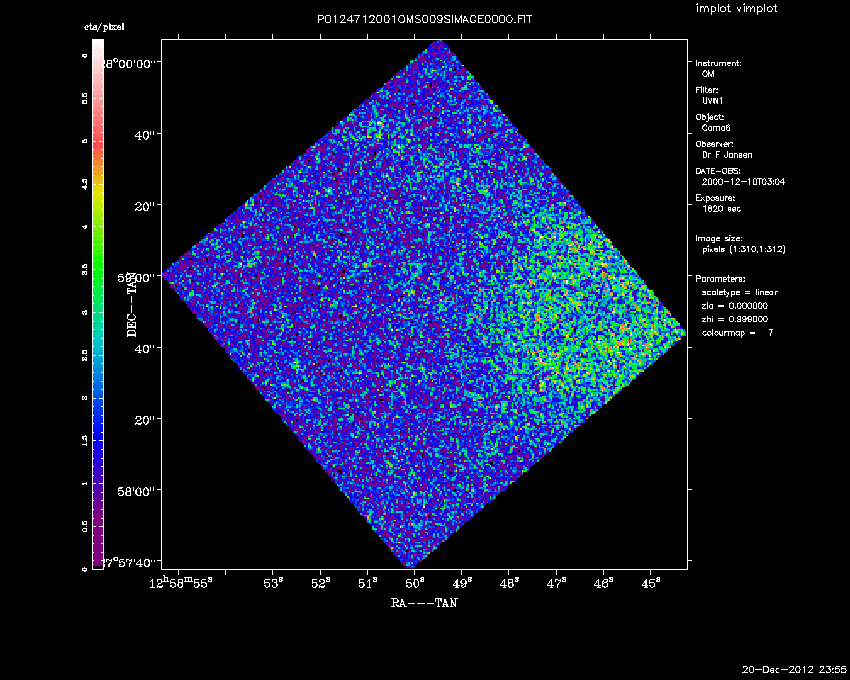Screen dimensions: 850x680
Task: Click the center of the diamond-shaped image
Action: tap(424, 304)
